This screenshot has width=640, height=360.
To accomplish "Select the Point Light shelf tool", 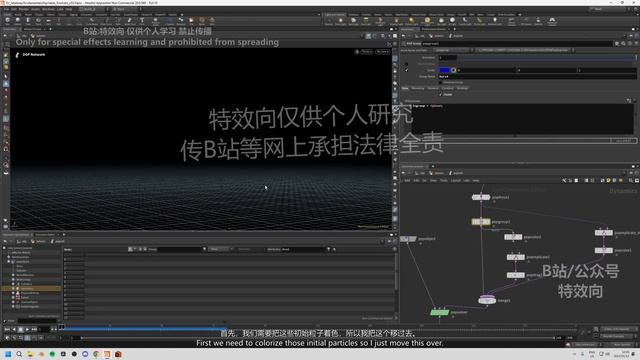I will 340,20.
